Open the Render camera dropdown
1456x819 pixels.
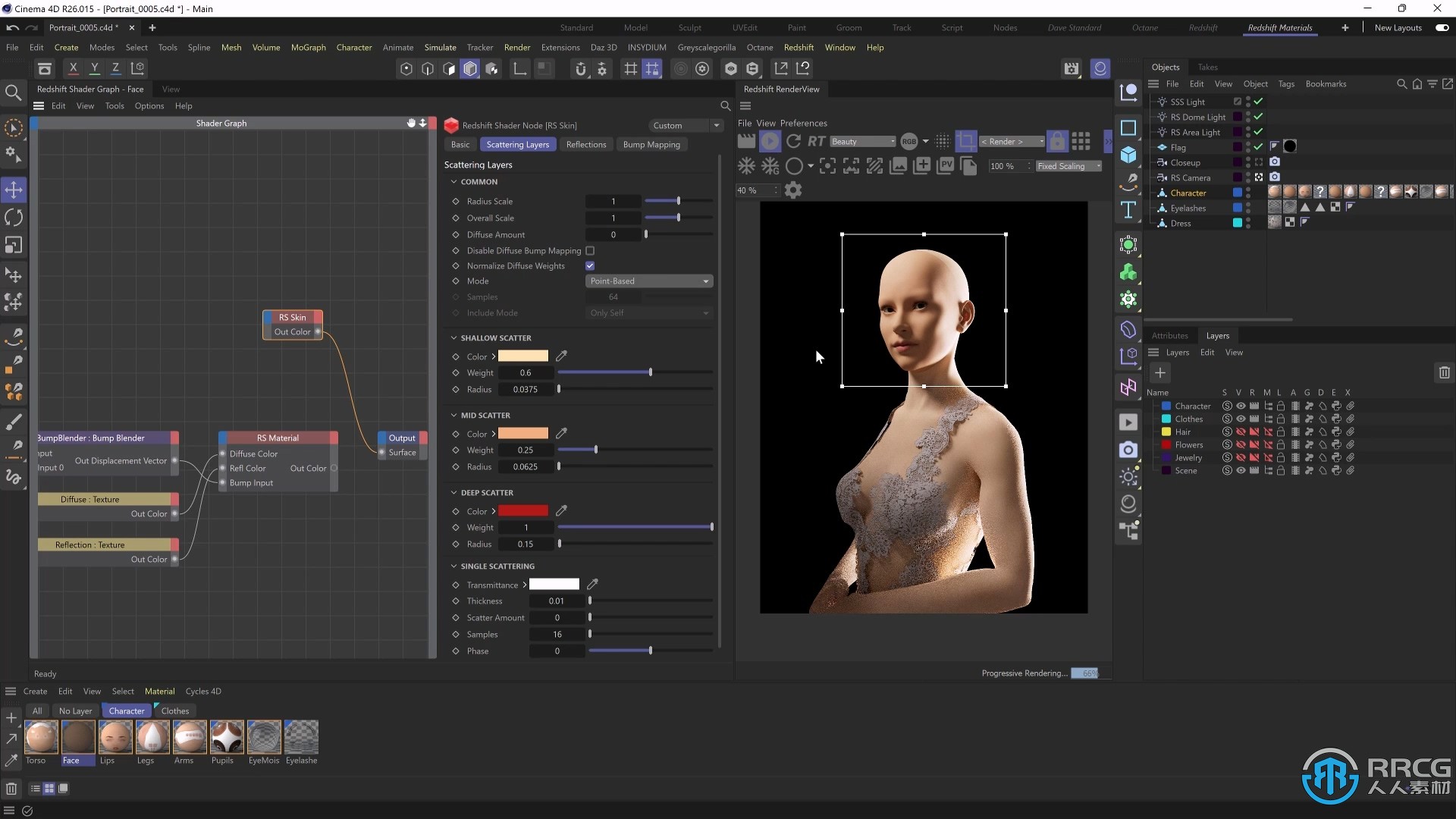[1012, 141]
